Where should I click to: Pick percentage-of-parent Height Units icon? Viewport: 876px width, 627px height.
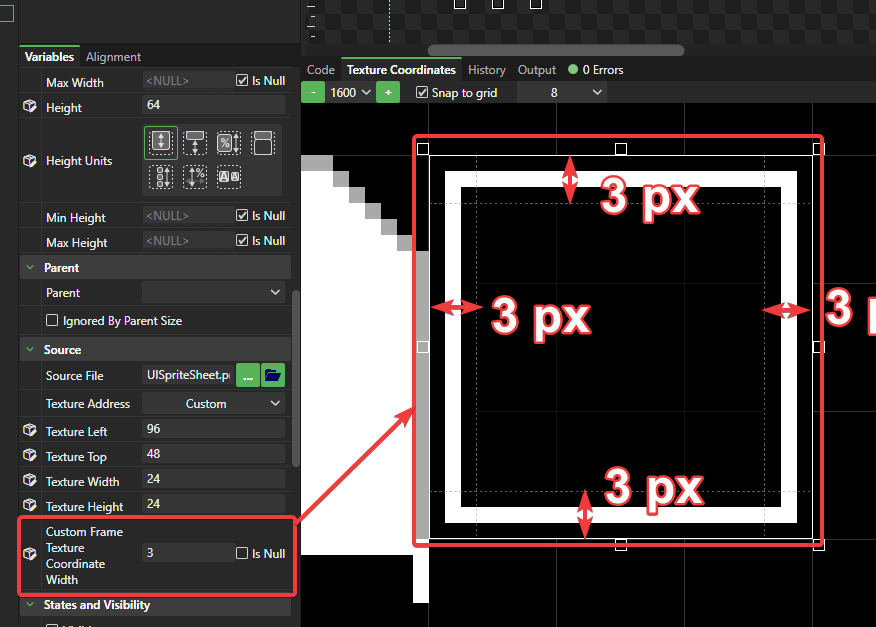pyautogui.click(x=229, y=143)
